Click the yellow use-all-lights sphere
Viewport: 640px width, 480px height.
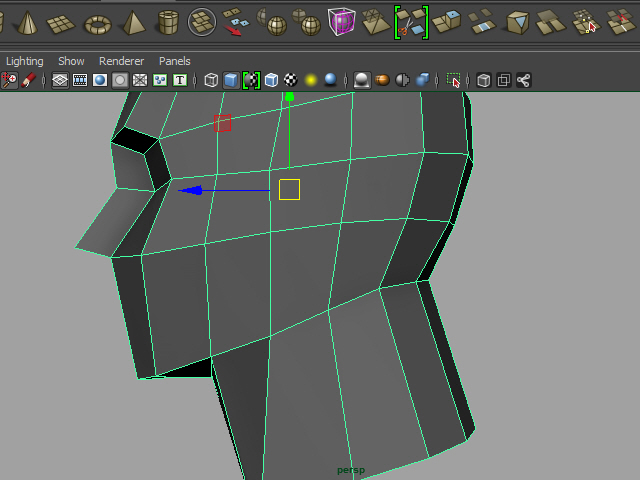tap(311, 80)
